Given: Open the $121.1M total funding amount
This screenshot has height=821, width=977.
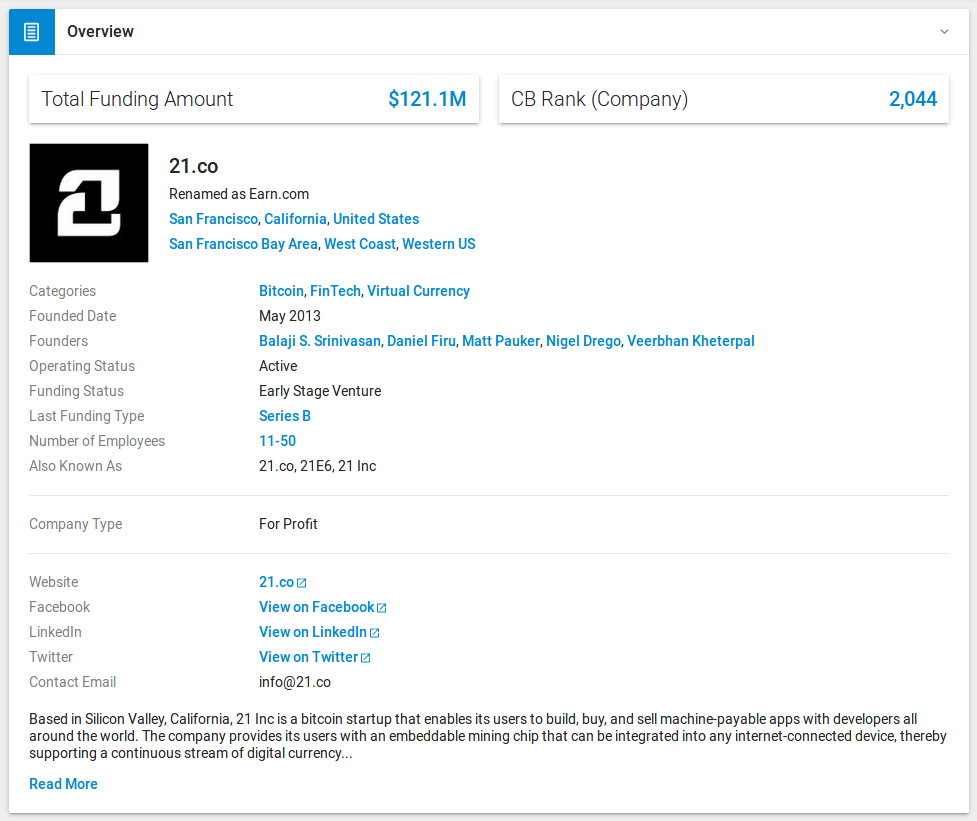Looking at the screenshot, I should click(x=427, y=99).
